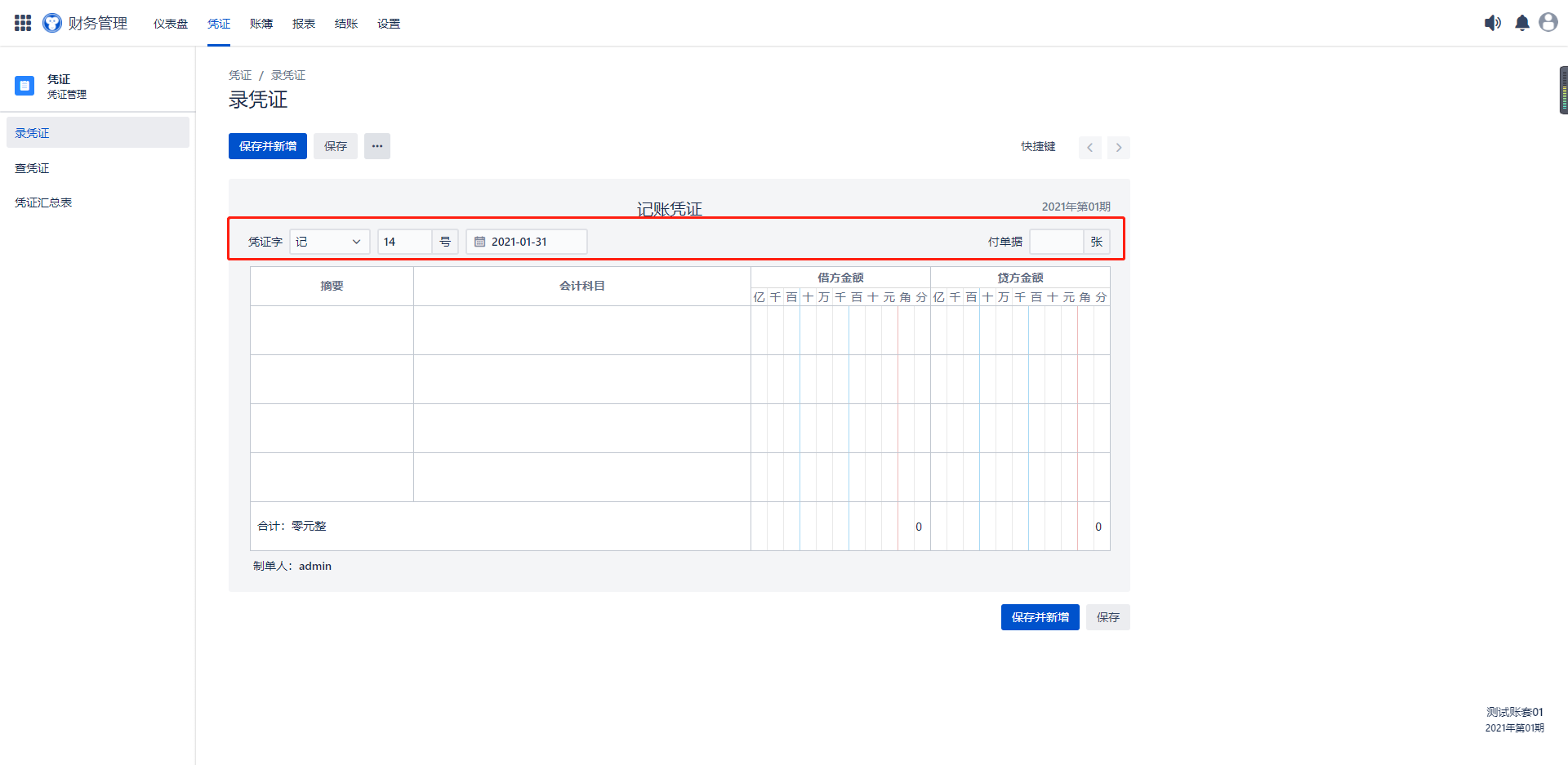Click the 凭证管理 sidebar module icon
This screenshot has height=765, width=1568.
pos(24,86)
